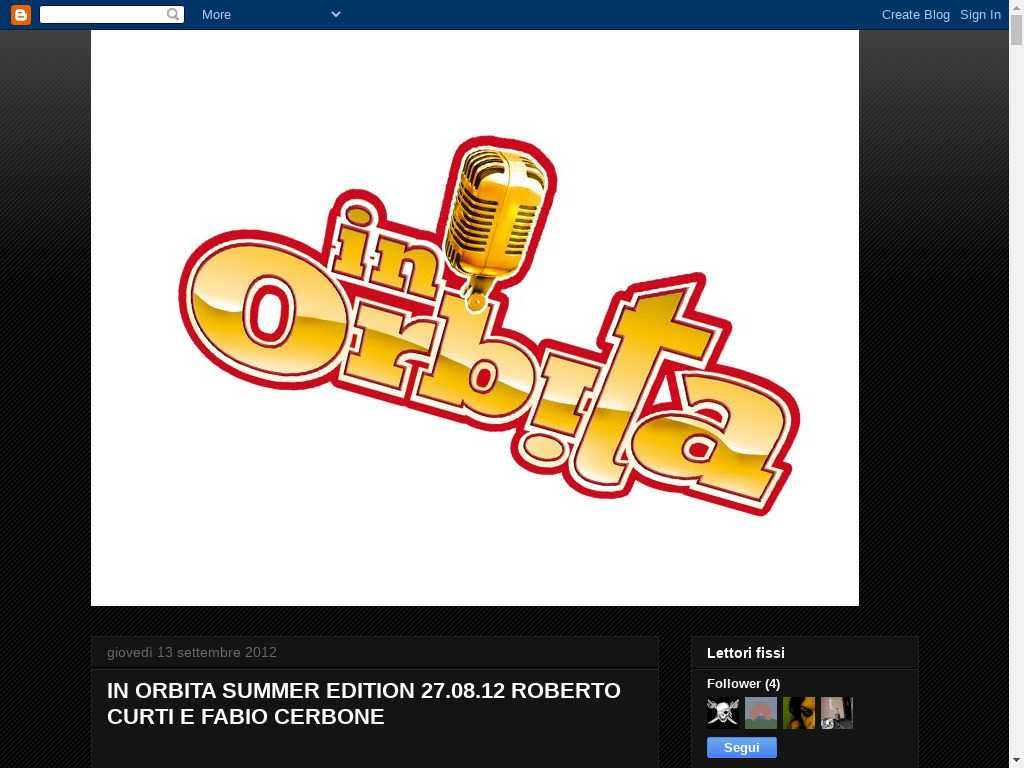Click the Sign In link

click(980, 14)
